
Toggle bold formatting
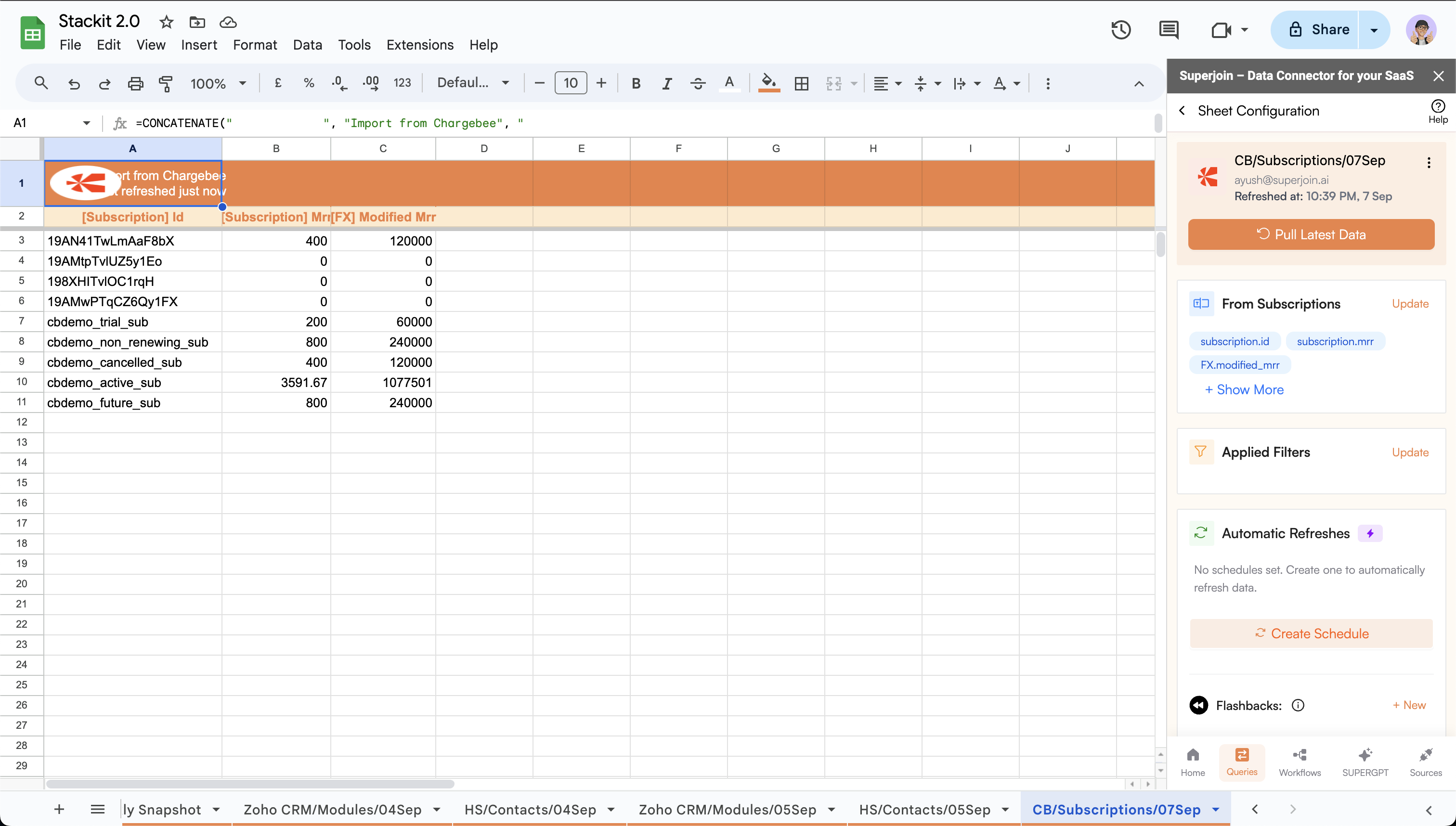click(636, 83)
